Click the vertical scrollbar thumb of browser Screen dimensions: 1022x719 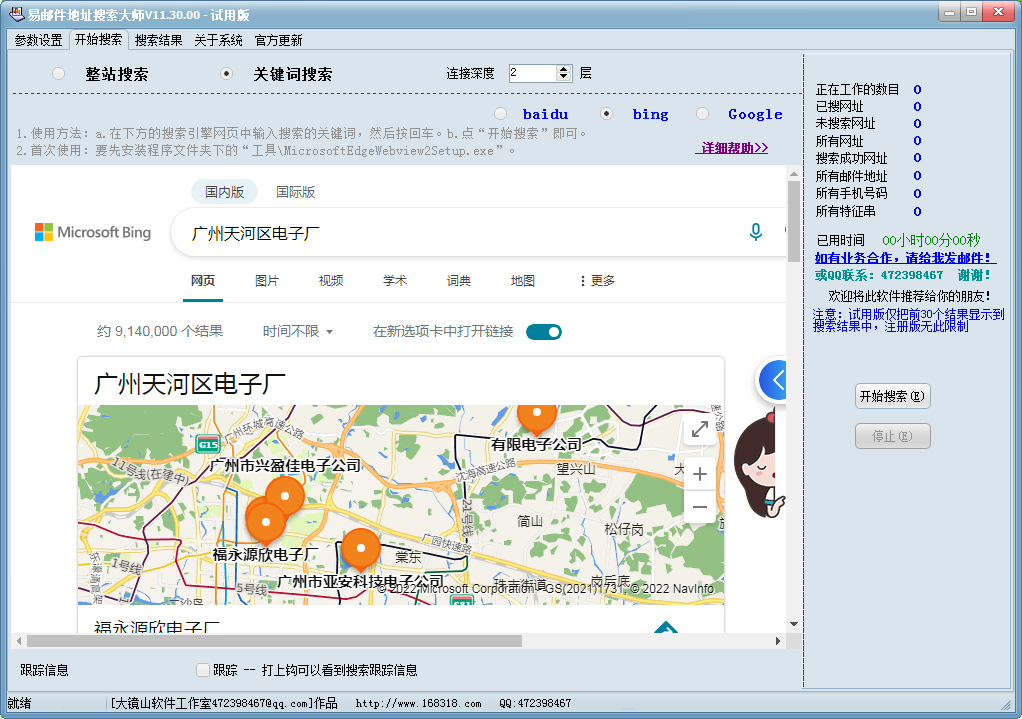click(x=793, y=222)
